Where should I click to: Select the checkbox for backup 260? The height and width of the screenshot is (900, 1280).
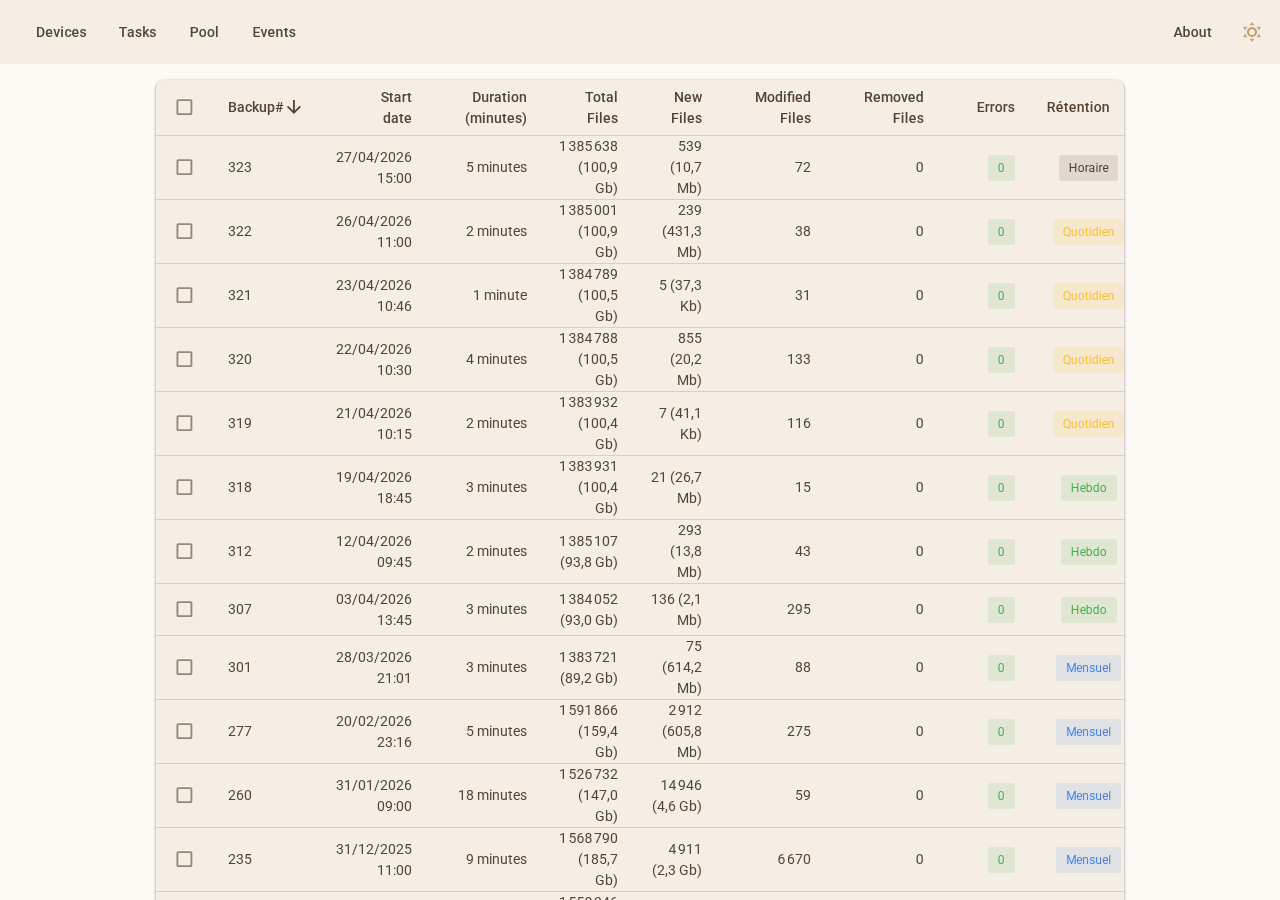pos(184,795)
